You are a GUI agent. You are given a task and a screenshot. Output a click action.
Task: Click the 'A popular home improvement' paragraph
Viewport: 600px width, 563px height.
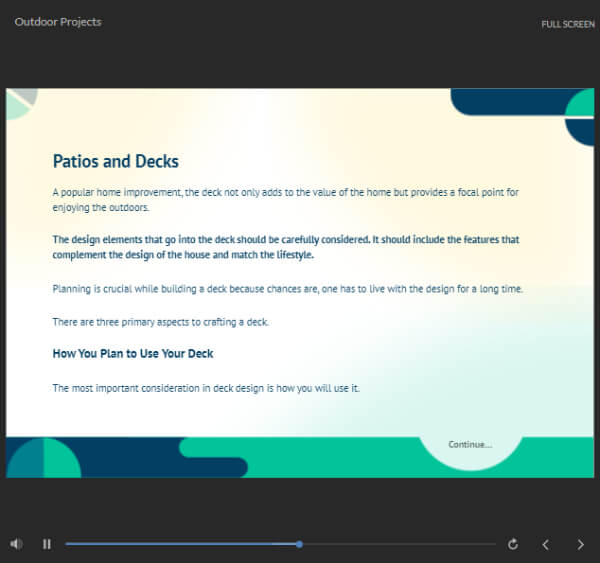285,199
